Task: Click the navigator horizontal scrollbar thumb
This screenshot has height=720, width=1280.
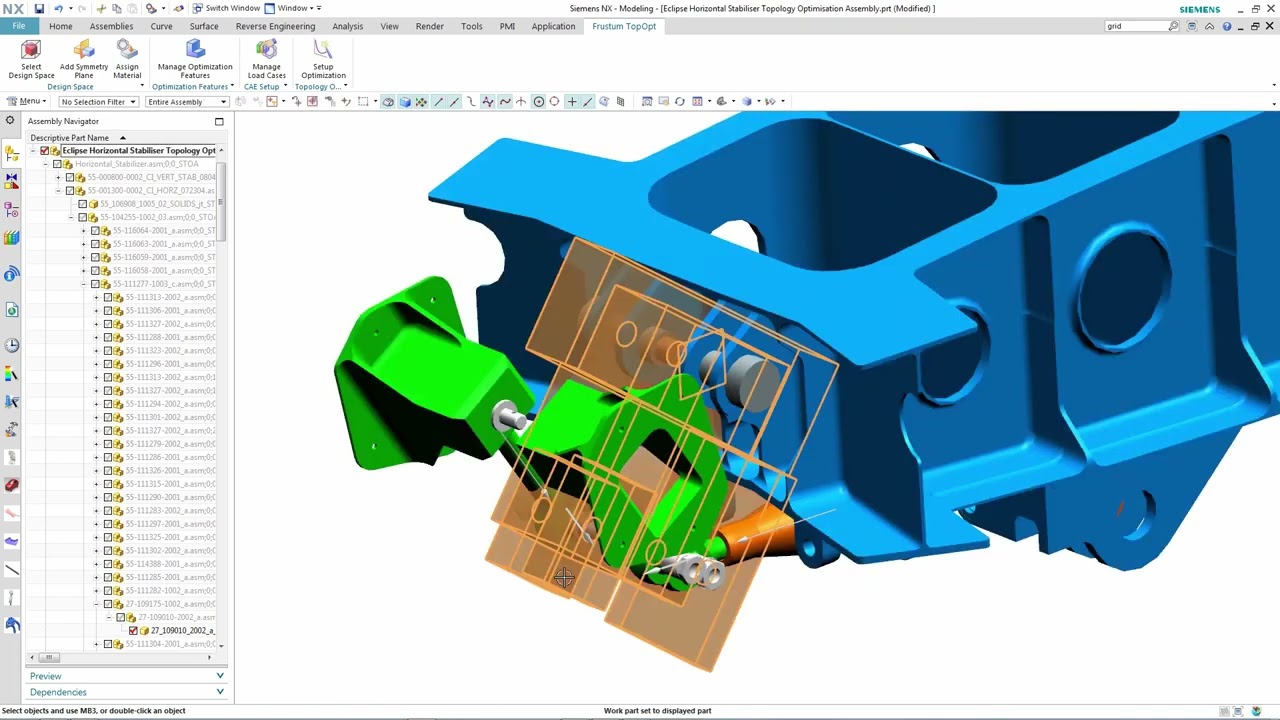Action: coord(48,657)
